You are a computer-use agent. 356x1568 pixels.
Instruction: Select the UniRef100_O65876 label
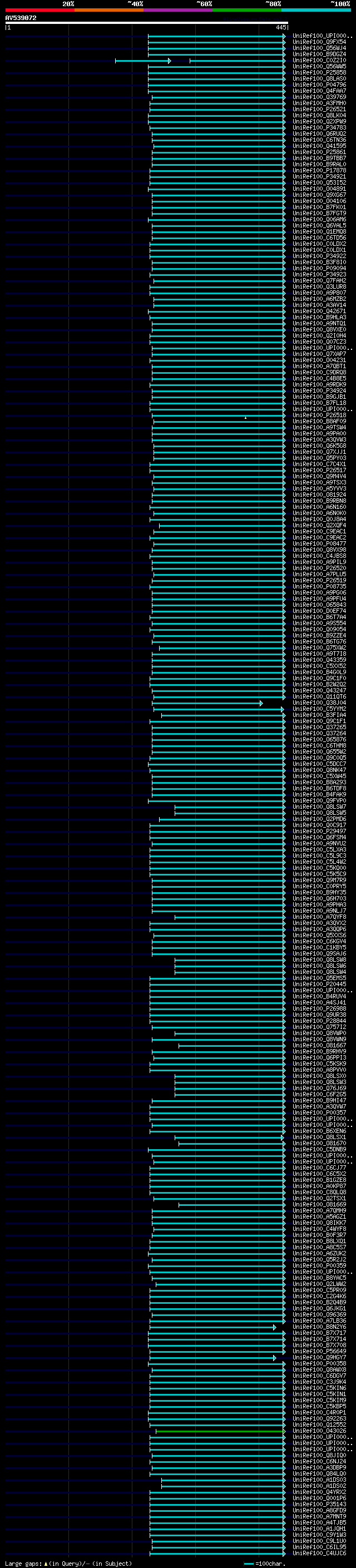(319, 739)
